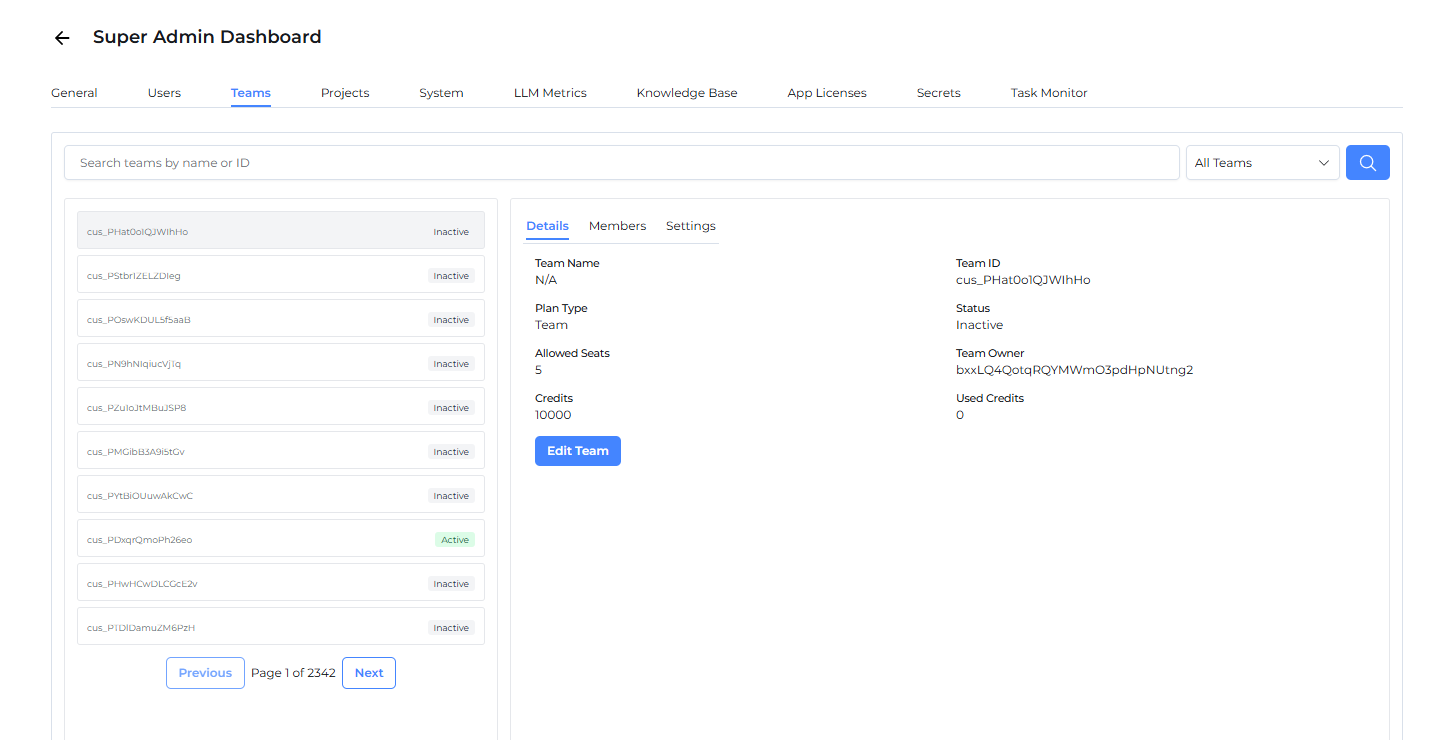Click the Allowed Seats value 5

pyautogui.click(x=539, y=370)
